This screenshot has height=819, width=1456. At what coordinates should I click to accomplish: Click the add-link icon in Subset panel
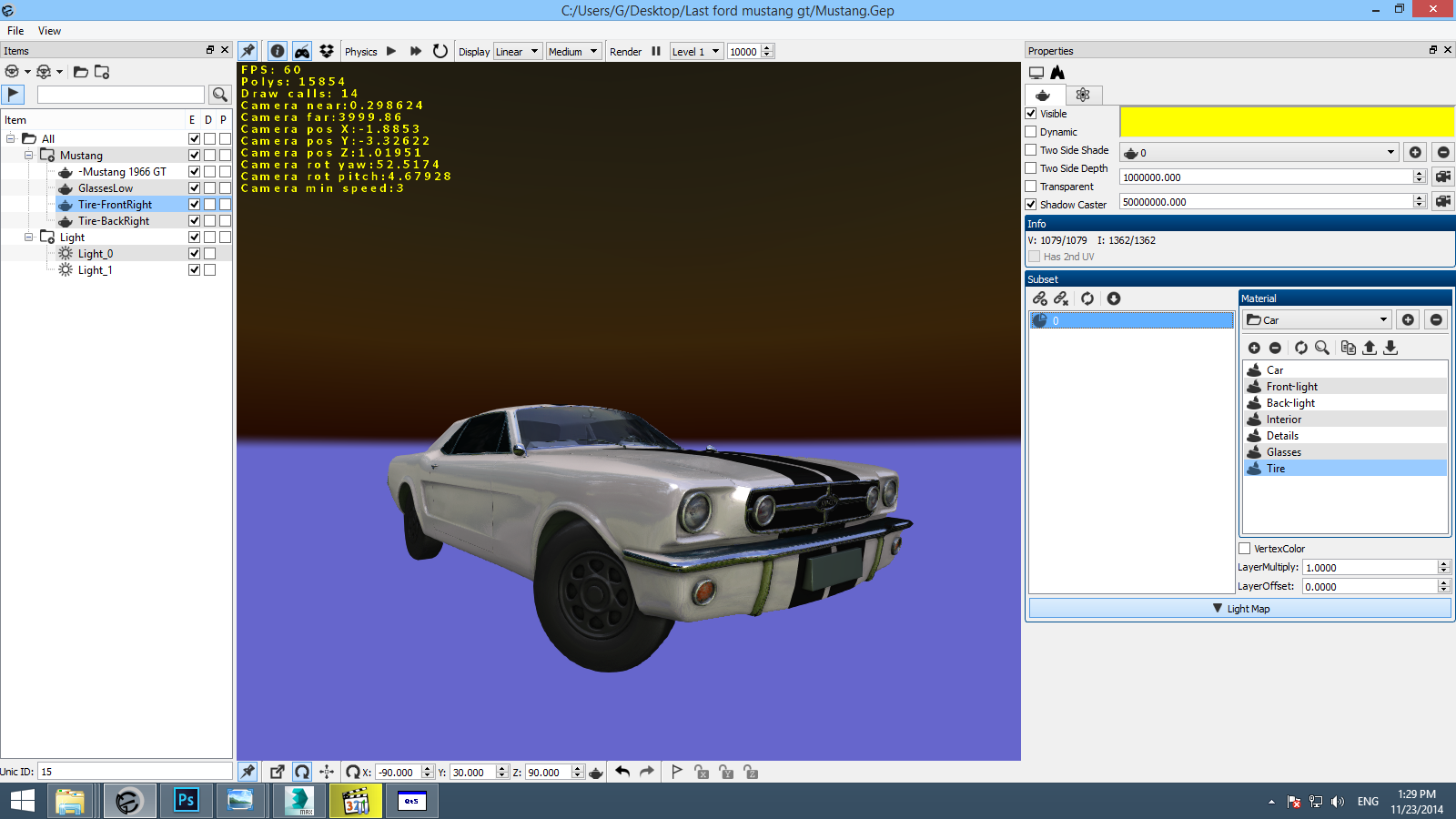[1040, 298]
